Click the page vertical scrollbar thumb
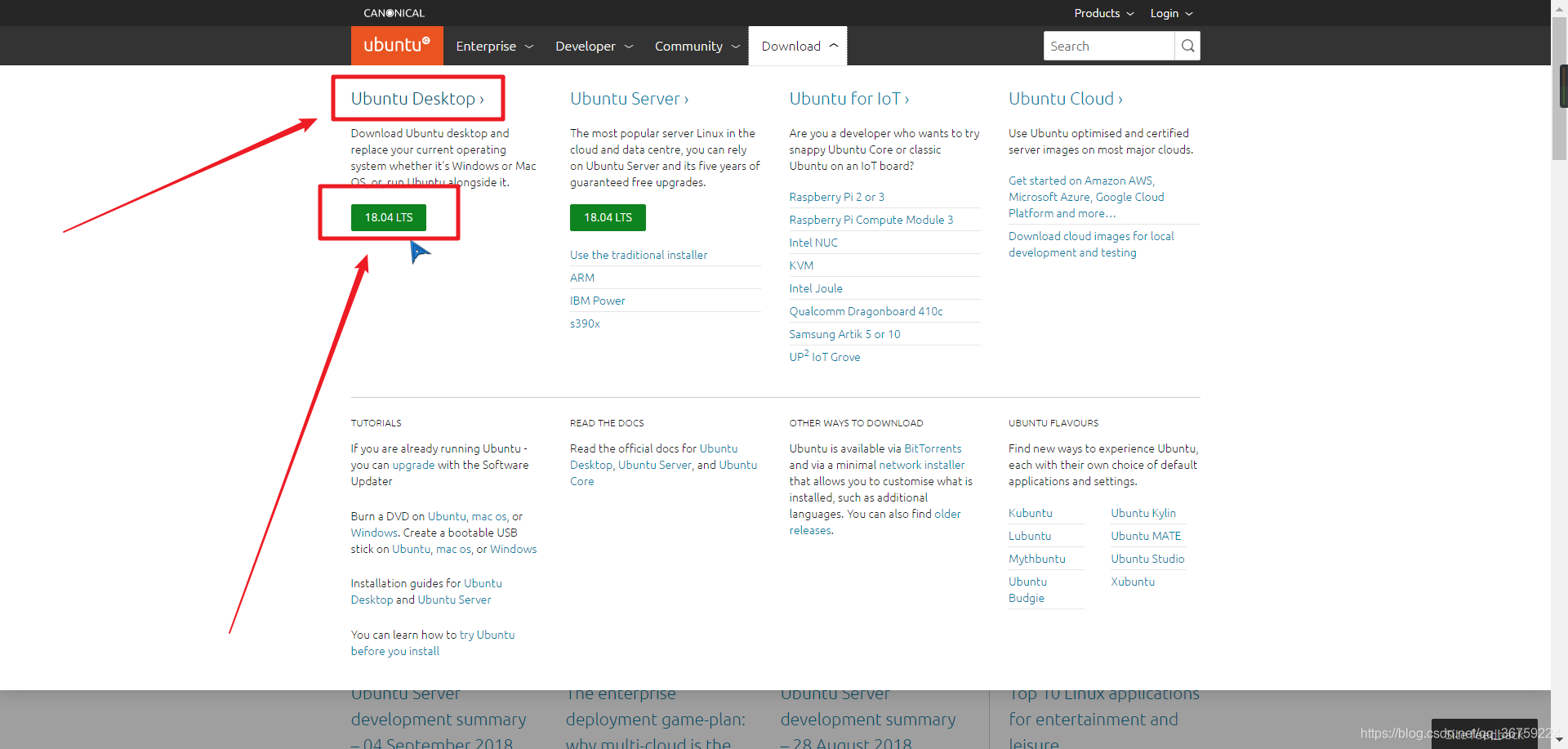This screenshot has width=1568, height=749. coord(1559,88)
